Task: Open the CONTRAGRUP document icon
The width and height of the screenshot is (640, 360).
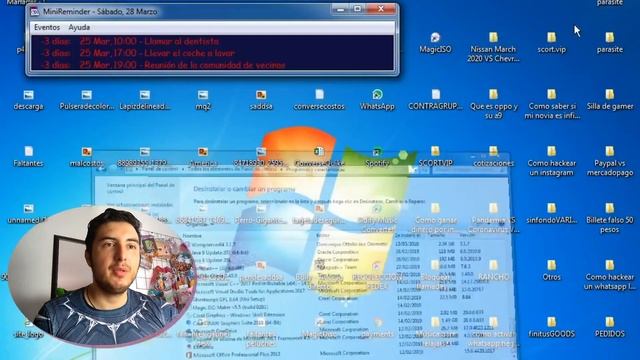Action: click(x=436, y=100)
